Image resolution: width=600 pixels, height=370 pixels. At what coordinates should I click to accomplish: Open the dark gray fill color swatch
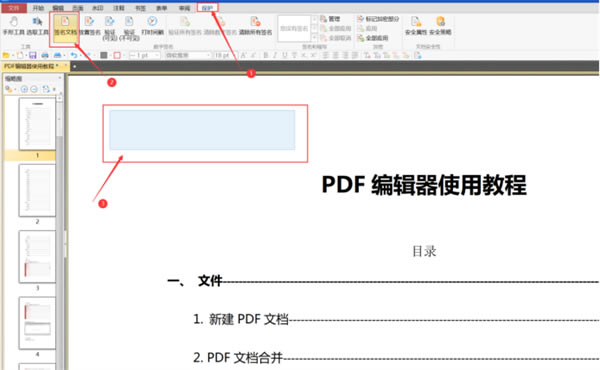[104, 55]
